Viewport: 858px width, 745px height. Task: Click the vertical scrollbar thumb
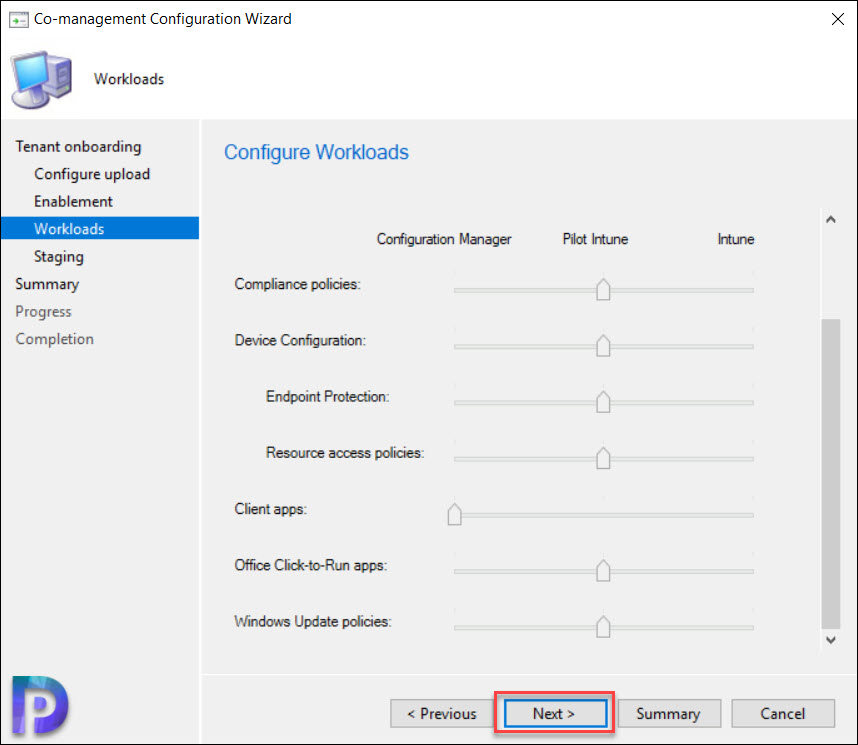coord(831,474)
